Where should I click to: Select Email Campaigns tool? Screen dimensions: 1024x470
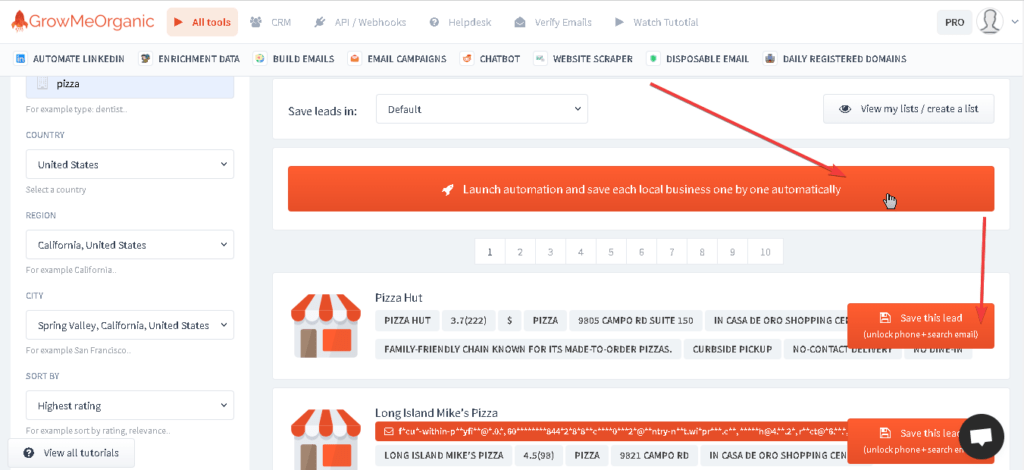coord(397,59)
